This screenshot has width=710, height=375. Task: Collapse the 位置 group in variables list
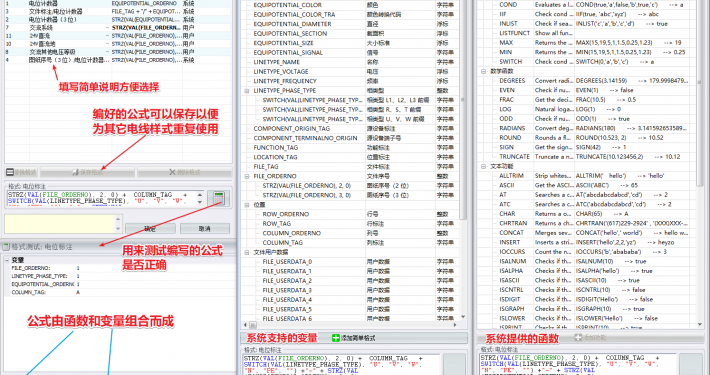coord(247,205)
